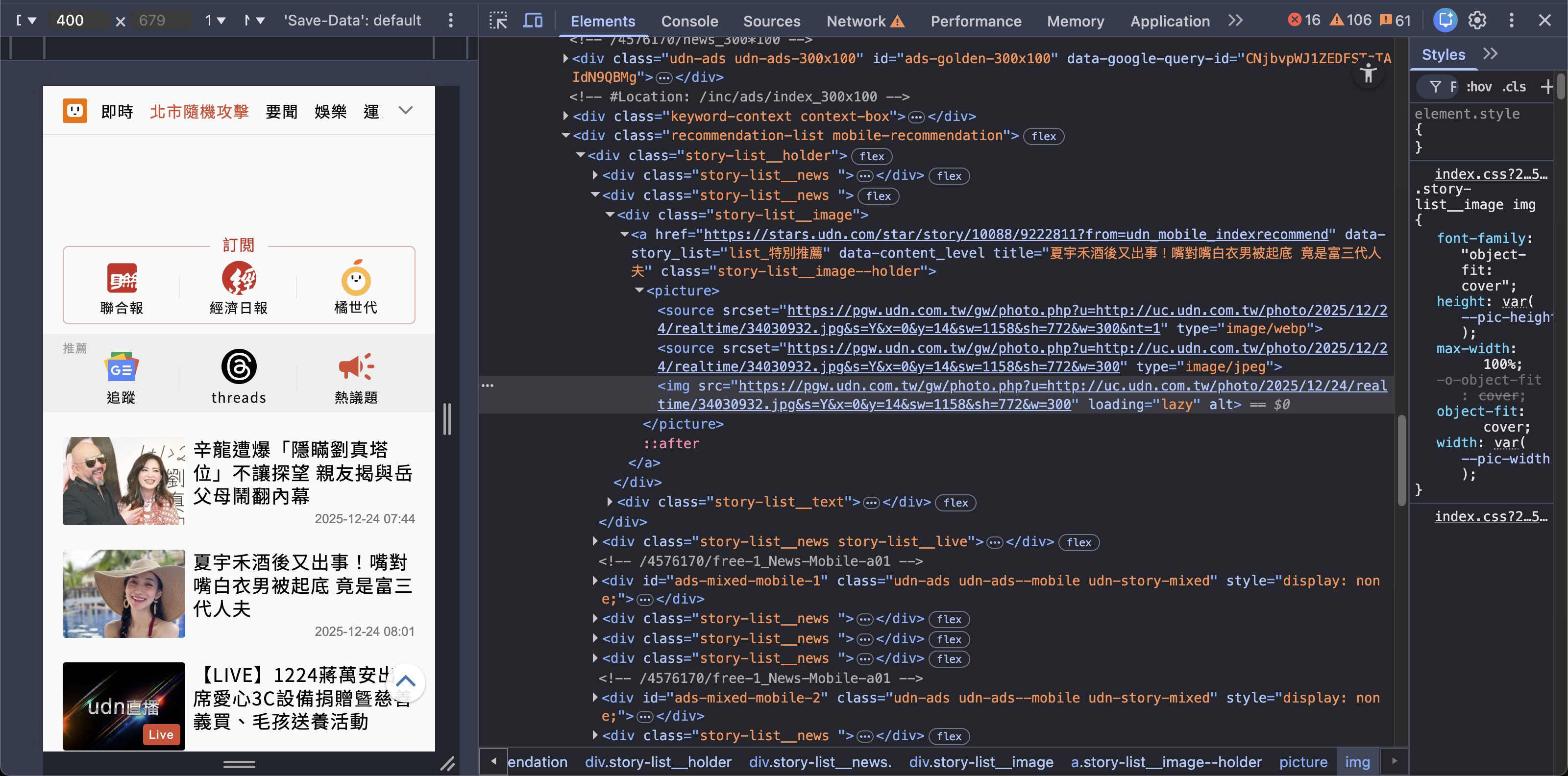Toggle :hov element state panel
This screenshot has width=1568, height=776.
pyautogui.click(x=1479, y=87)
